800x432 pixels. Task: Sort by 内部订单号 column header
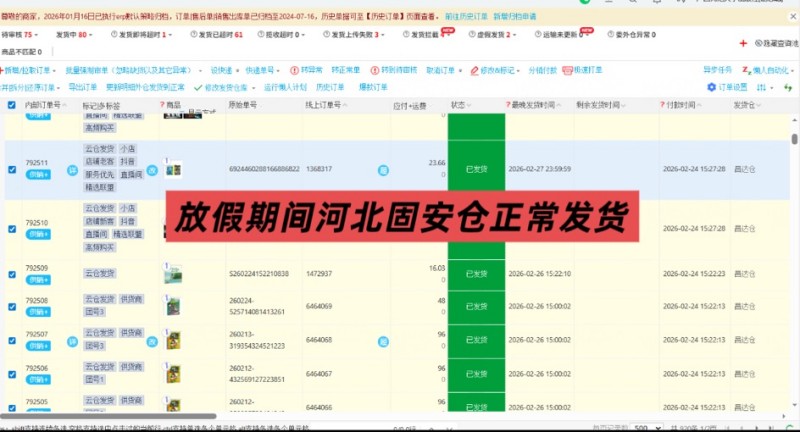point(45,105)
